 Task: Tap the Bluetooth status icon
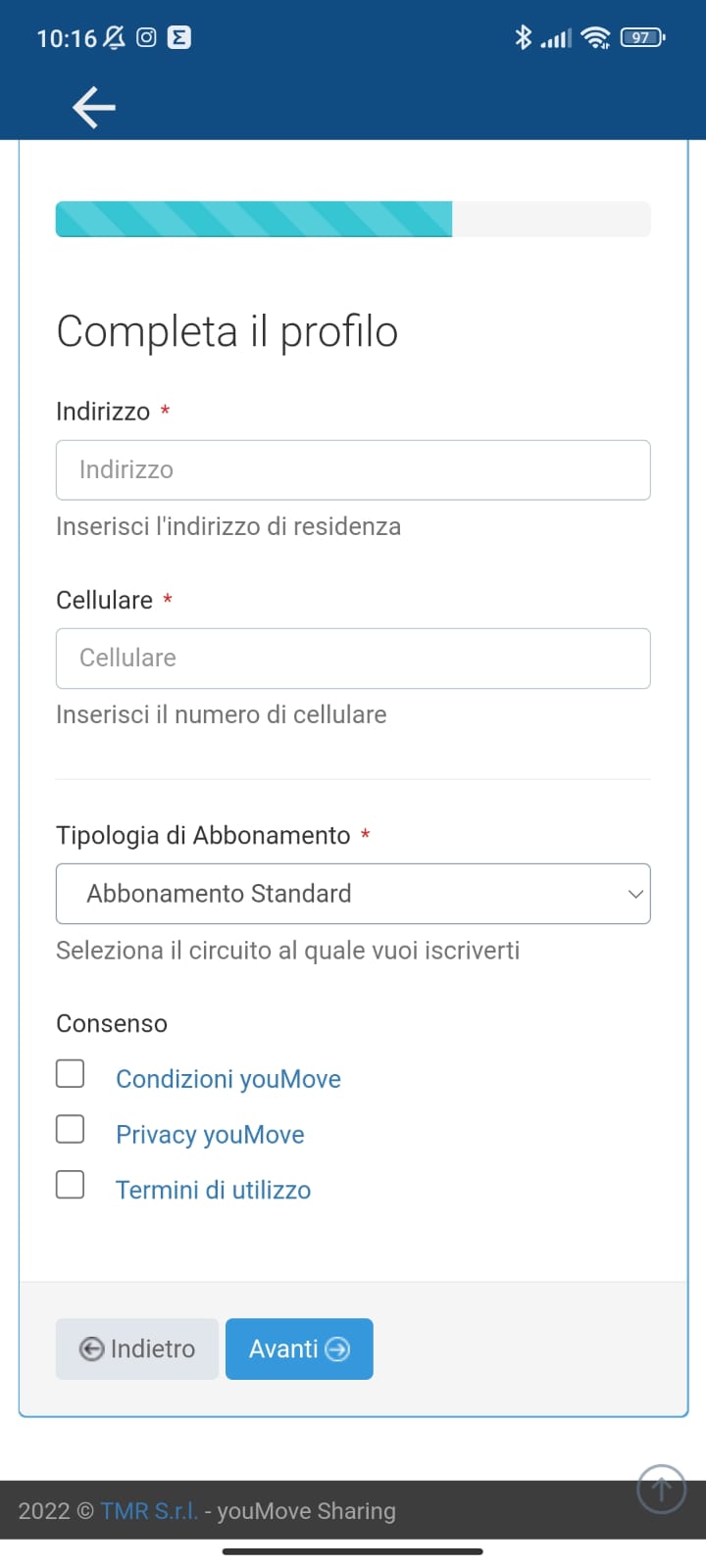tap(523, 38)
